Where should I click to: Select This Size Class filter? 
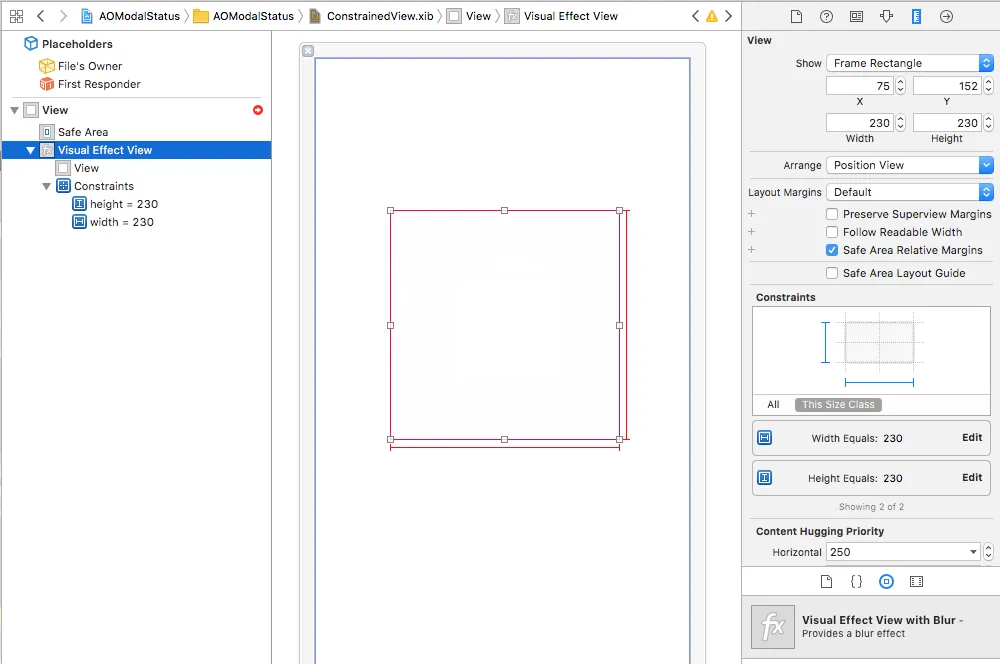(x=838, y=404)
